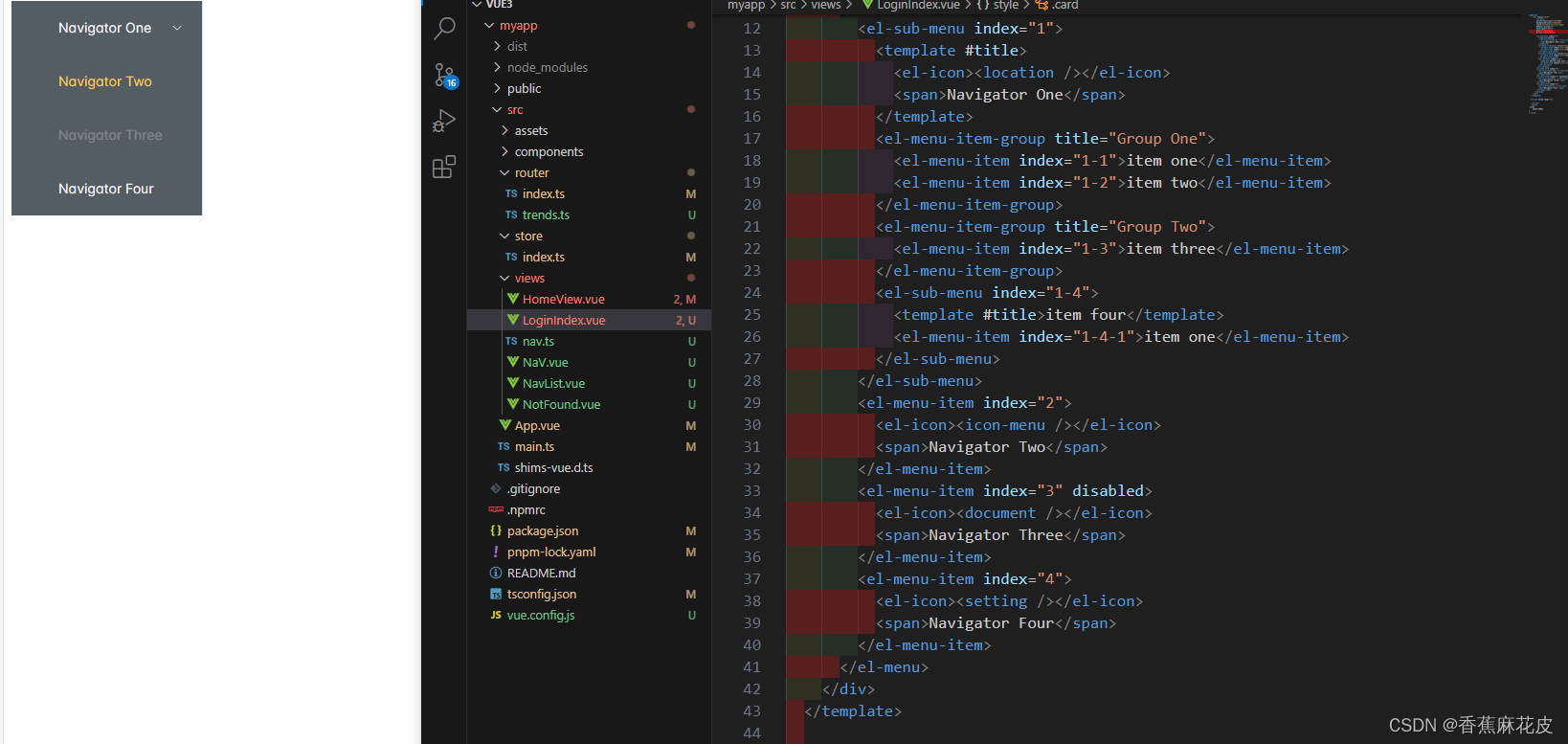Open NavList.vue file

[589, 383]
